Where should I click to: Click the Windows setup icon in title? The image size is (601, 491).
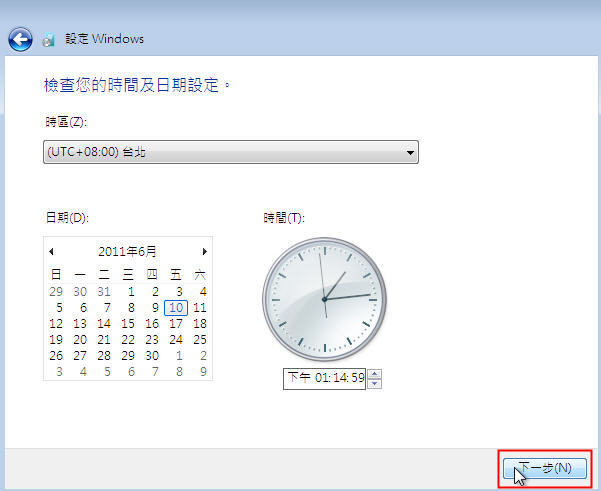tap(48, 39)
